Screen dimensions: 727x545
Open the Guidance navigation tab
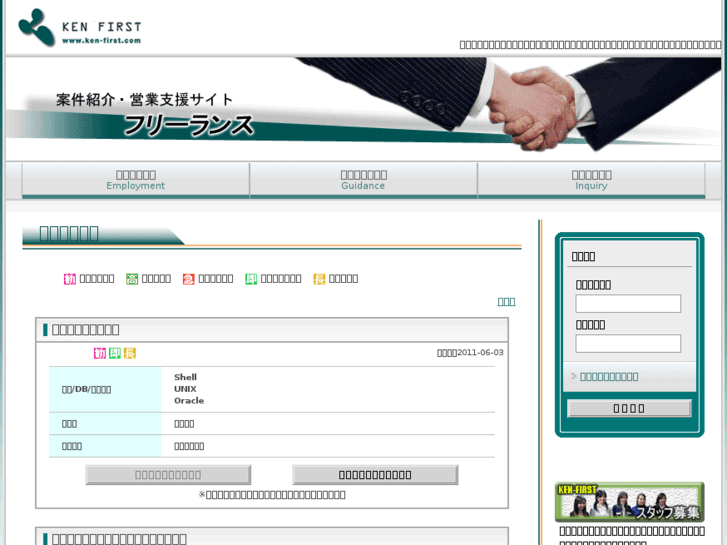(x=363, y=180)
